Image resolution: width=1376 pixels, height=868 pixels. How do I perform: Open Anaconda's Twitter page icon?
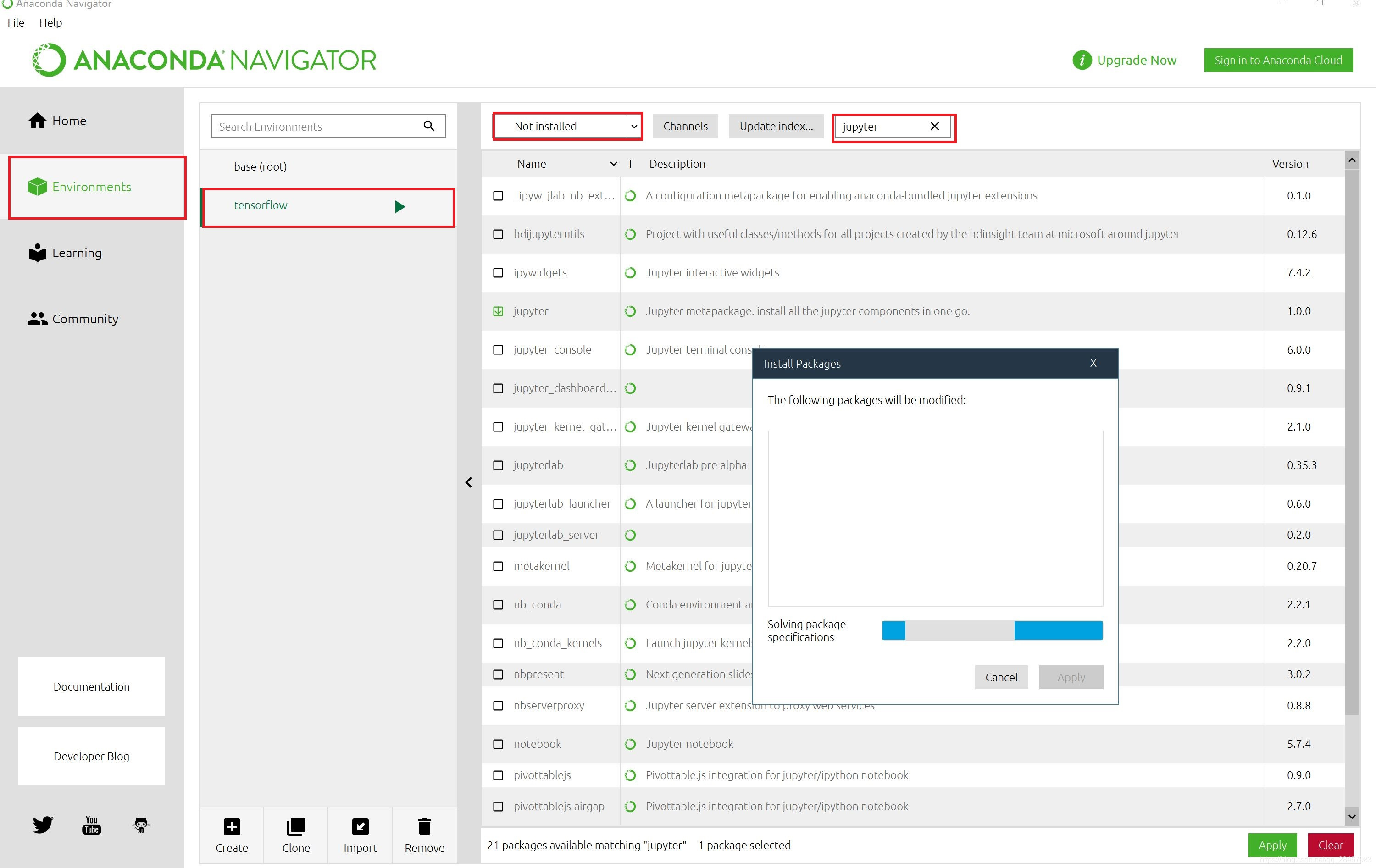42,824
